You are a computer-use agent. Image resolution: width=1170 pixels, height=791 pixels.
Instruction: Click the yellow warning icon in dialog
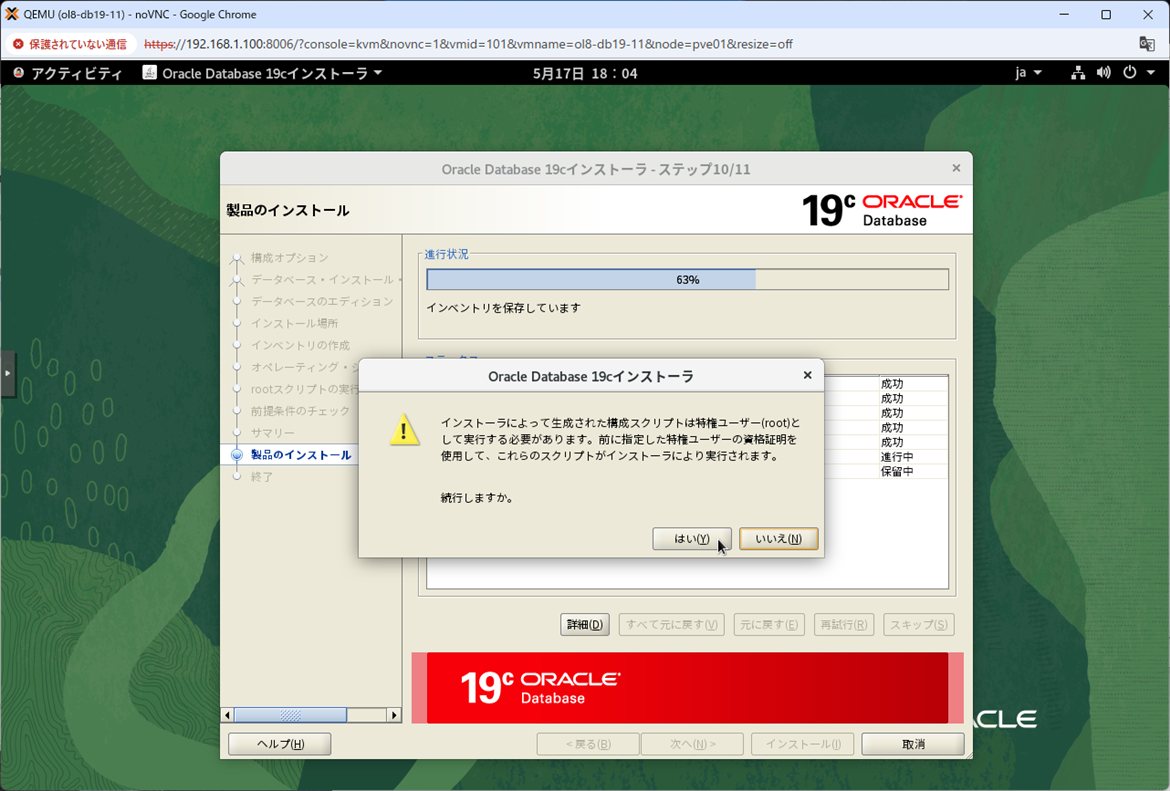coord(404,430)
